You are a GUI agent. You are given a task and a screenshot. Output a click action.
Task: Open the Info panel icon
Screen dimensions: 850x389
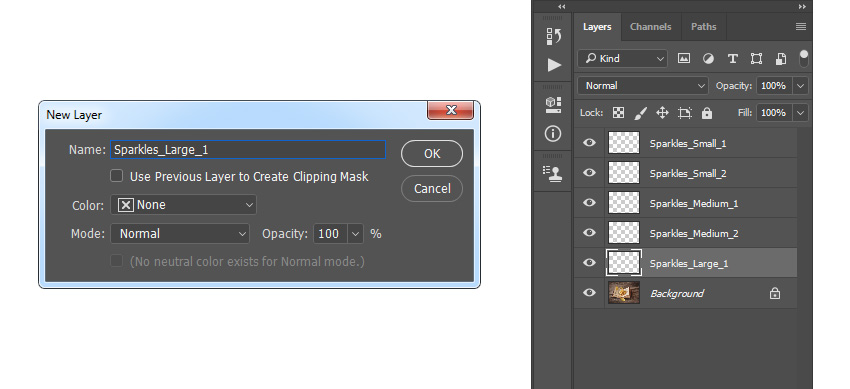(x=553, y=133)
